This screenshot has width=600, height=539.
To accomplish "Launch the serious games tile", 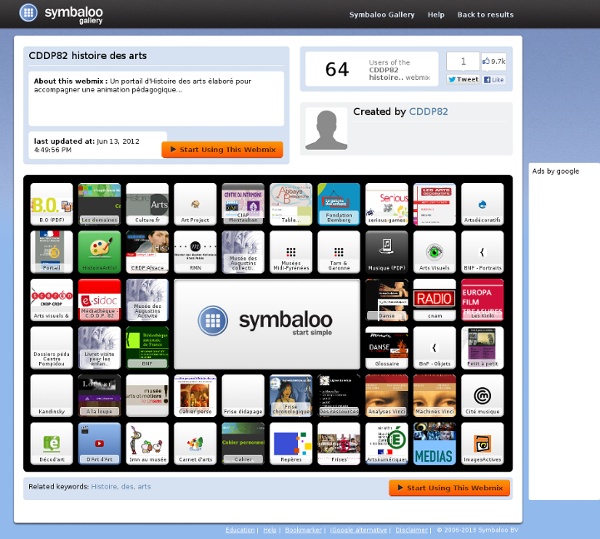I will point(387,204).
